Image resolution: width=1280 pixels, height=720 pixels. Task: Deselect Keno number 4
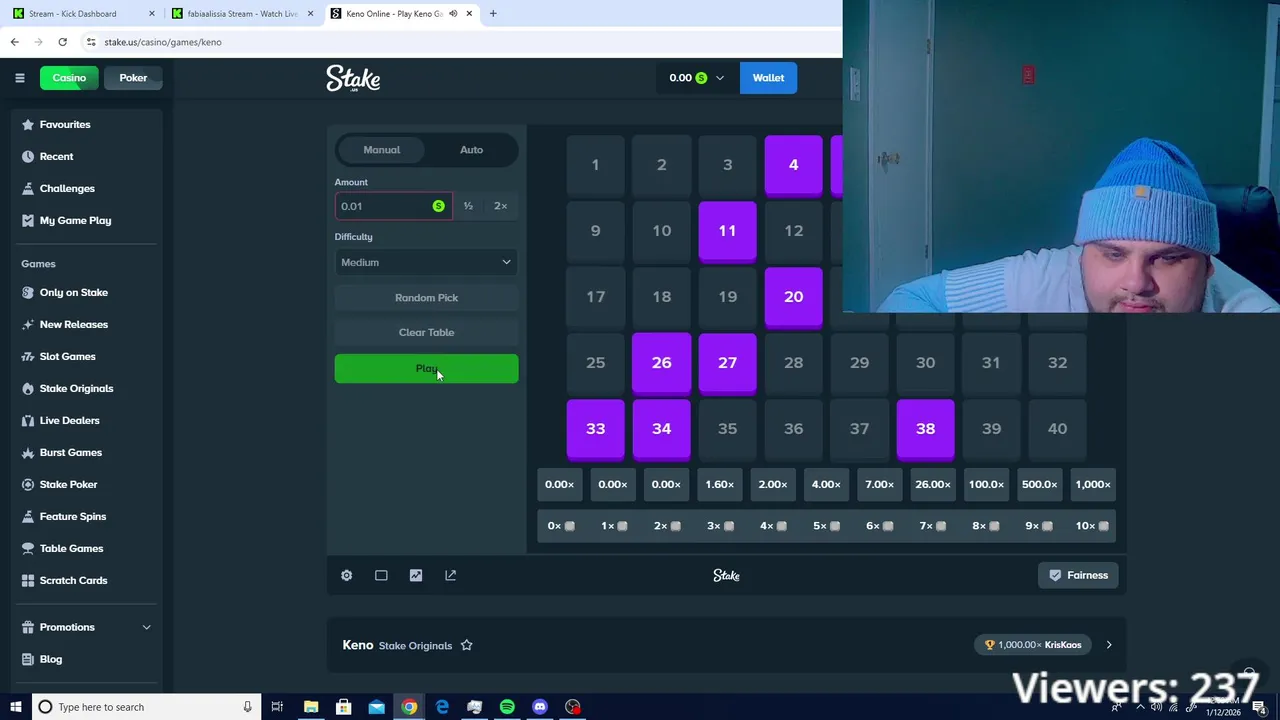(793, 165)
